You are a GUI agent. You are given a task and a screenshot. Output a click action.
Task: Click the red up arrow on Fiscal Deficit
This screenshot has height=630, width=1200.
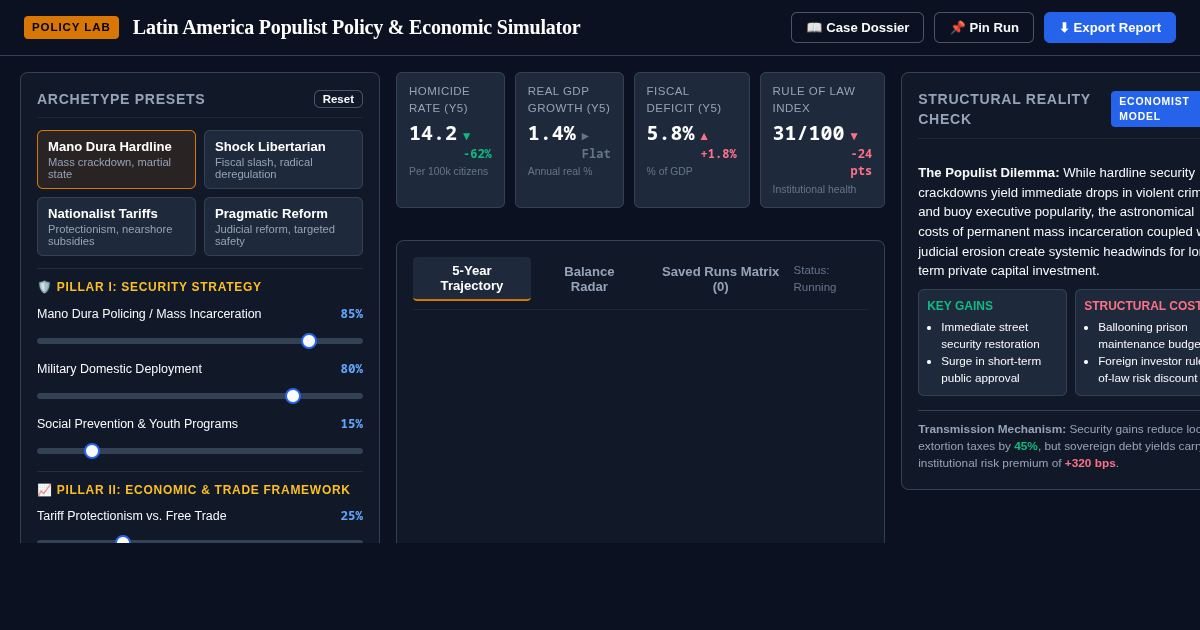coord(704,136)
